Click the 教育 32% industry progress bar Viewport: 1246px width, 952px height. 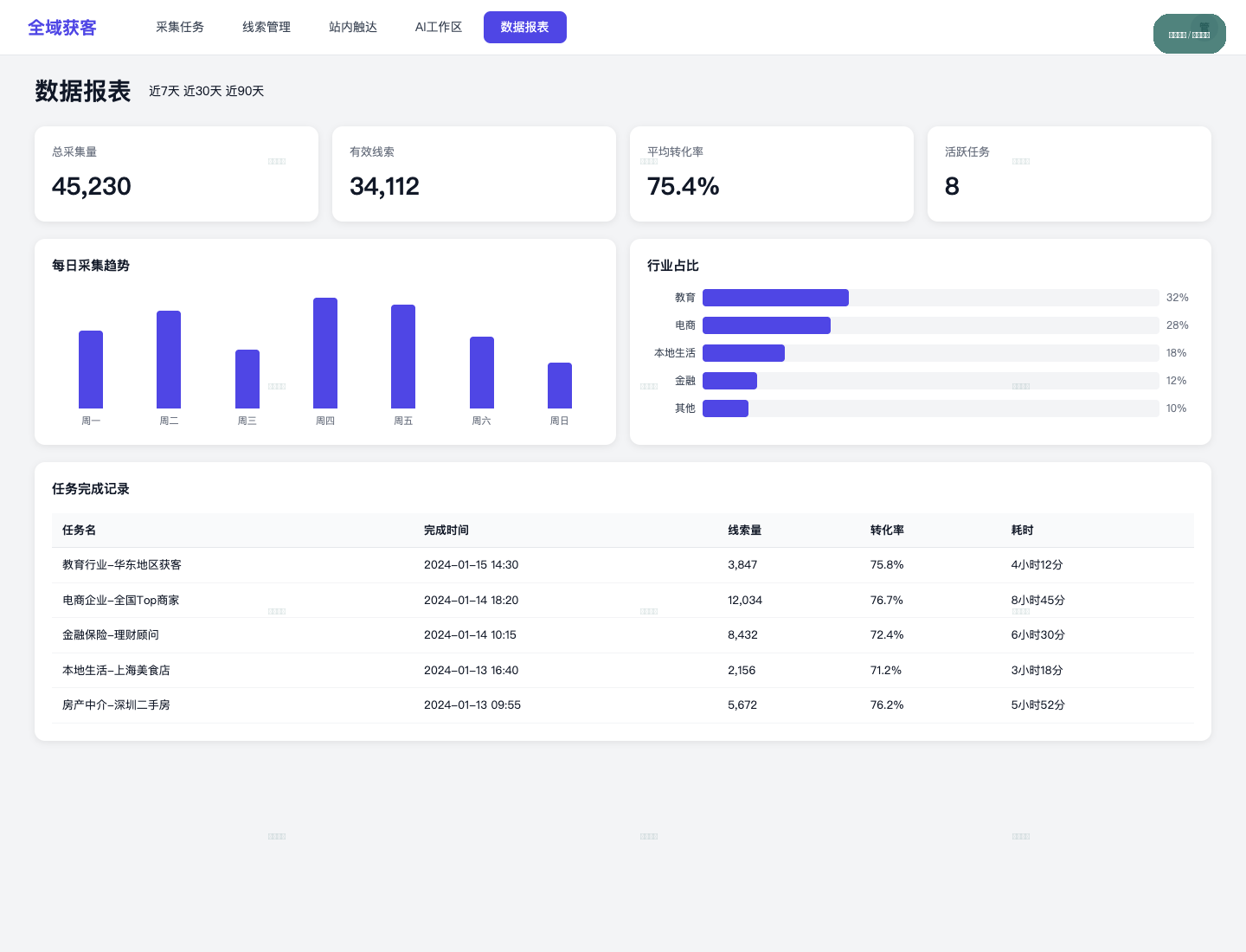(x=930, y=298)
